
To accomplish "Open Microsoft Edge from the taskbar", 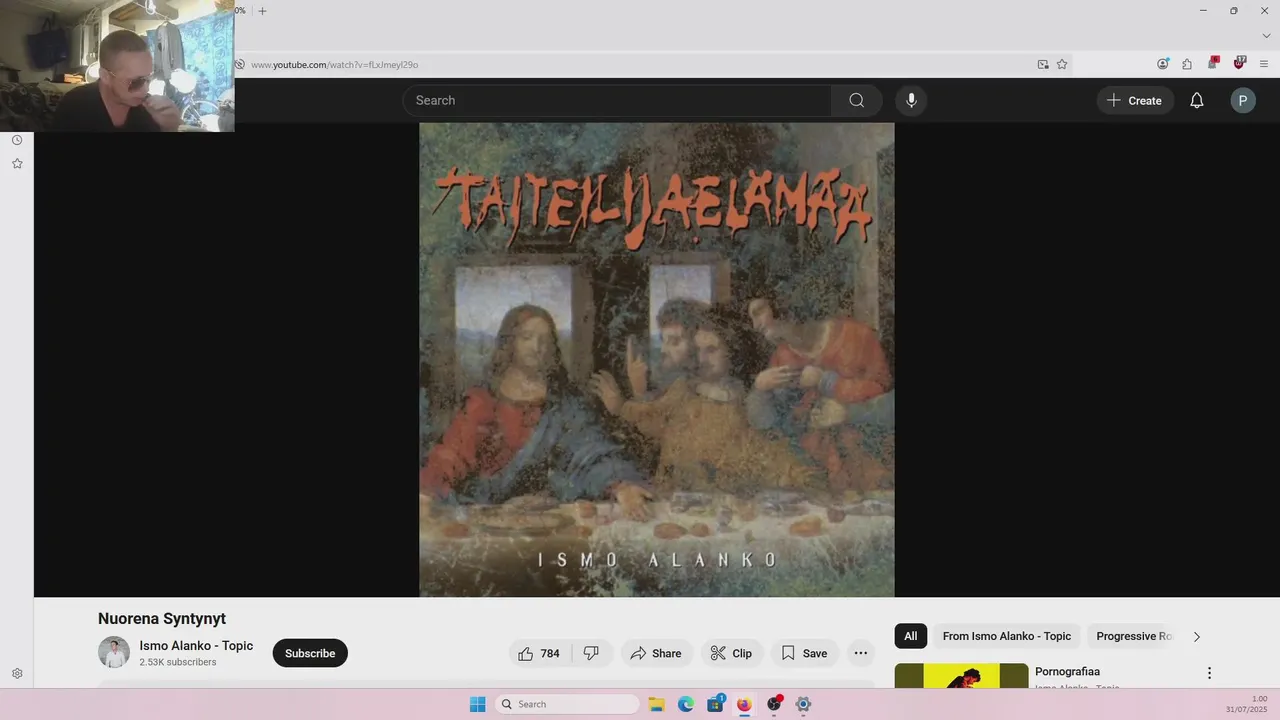I will coord(686,704).
